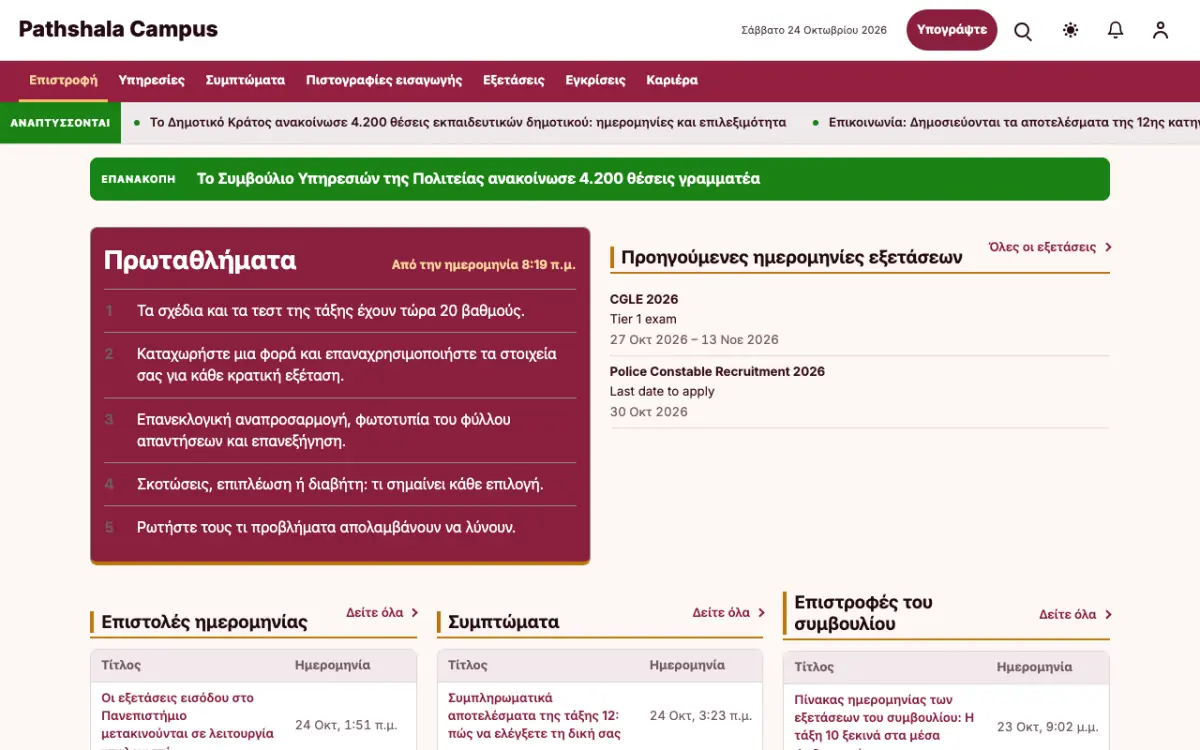The width and height of the screenshot is (1200, 750).
Task: Click Τίτλος column header in Συμπτώματα table
Action: pyautogui.click(x=468, y=665)
